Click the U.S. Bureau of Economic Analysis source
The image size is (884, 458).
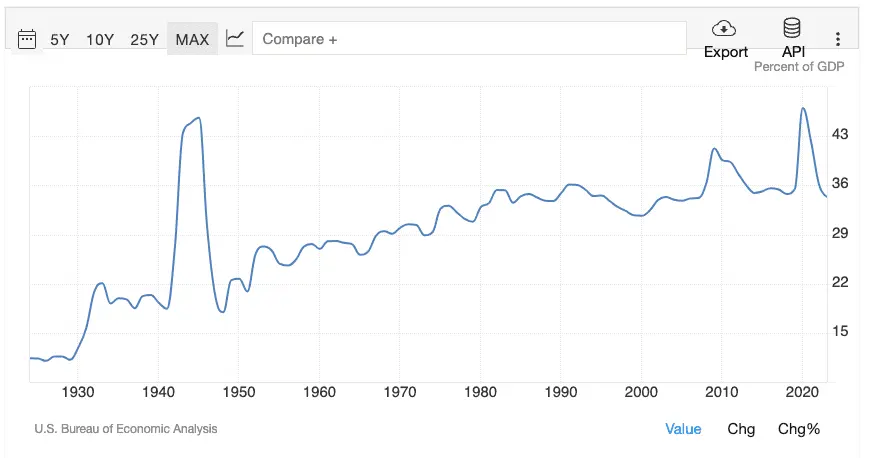point(125,429)
